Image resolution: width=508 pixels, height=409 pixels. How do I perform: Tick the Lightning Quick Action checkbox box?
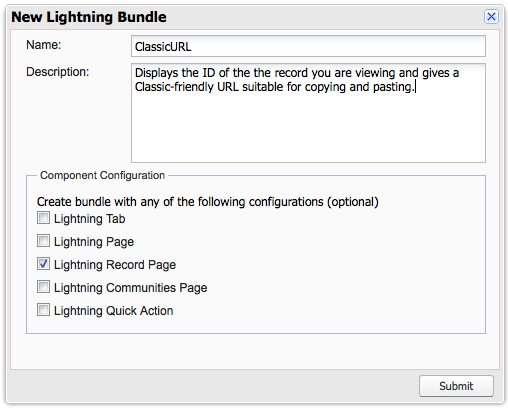point(43,310)
